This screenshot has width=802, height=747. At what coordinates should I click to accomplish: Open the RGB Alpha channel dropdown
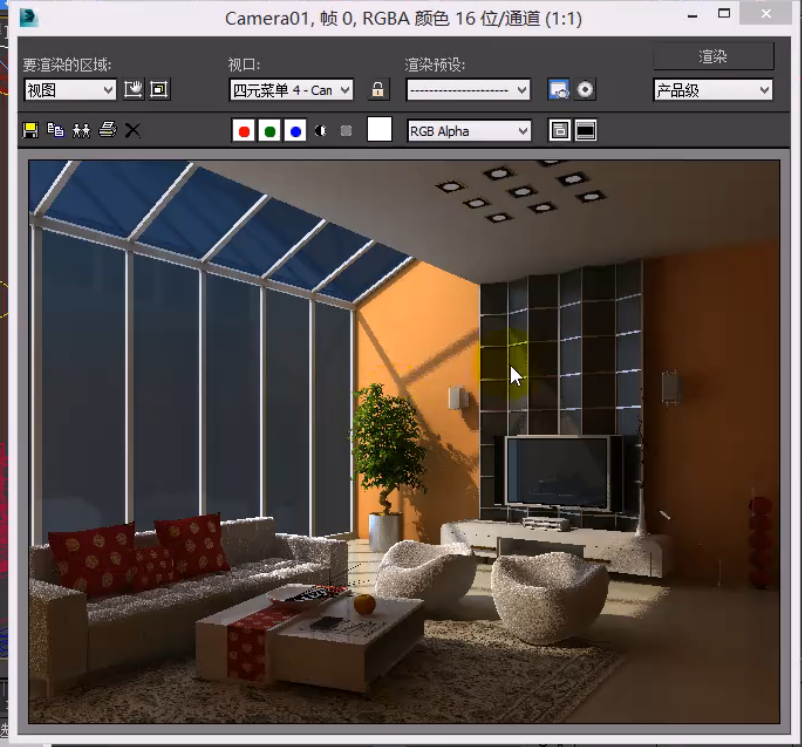[469, 131]
